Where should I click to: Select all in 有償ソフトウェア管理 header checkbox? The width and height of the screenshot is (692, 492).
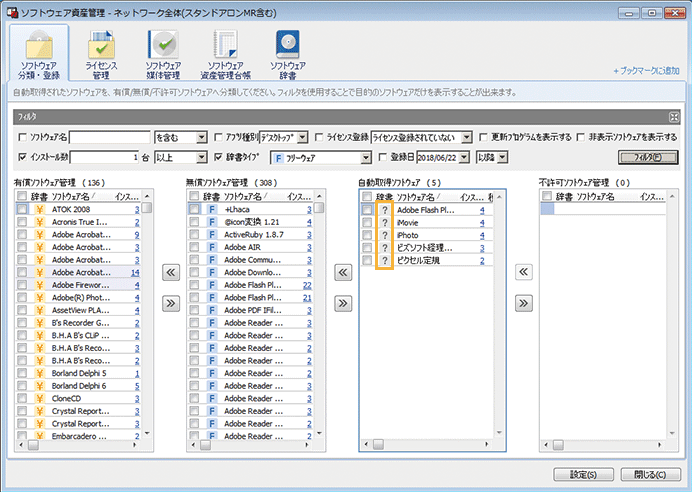(22, 196)
